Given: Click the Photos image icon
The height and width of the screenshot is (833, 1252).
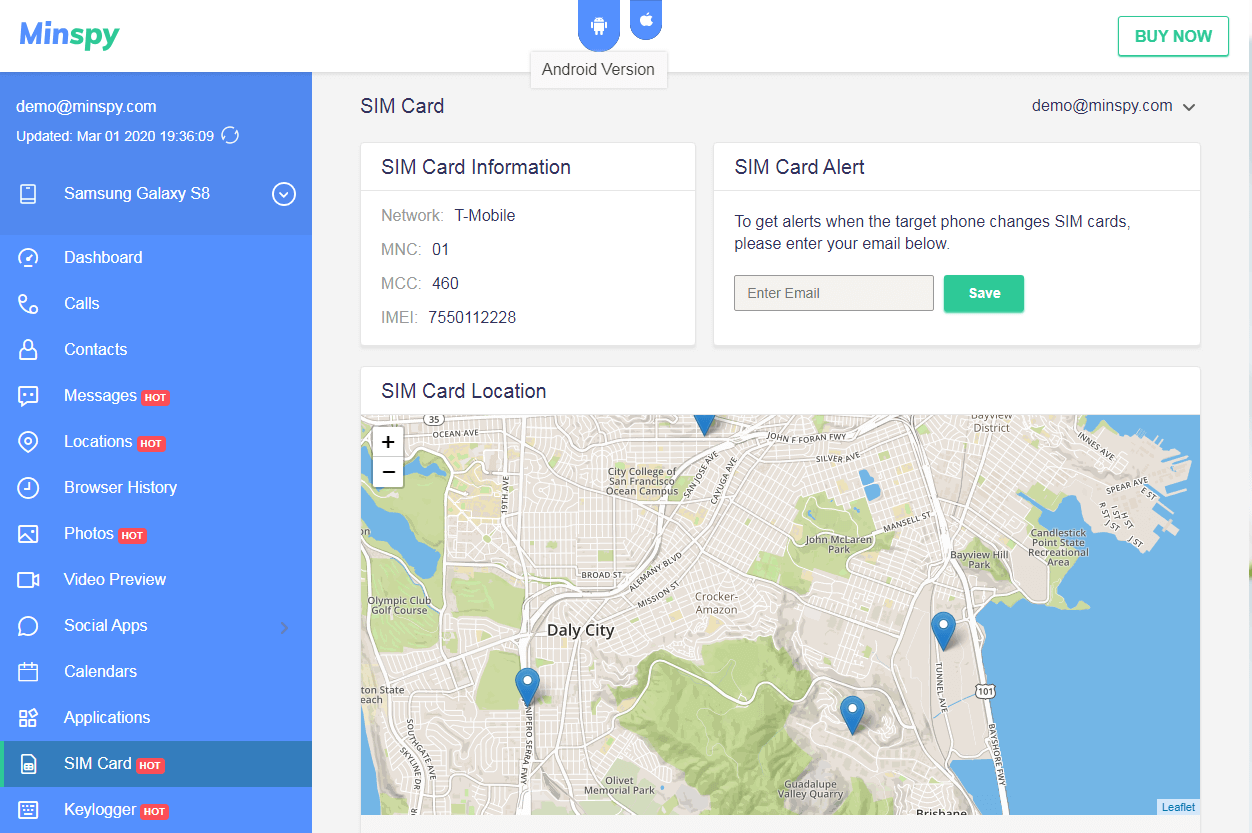Looking at the screenshot, I should tap(28, 533).
